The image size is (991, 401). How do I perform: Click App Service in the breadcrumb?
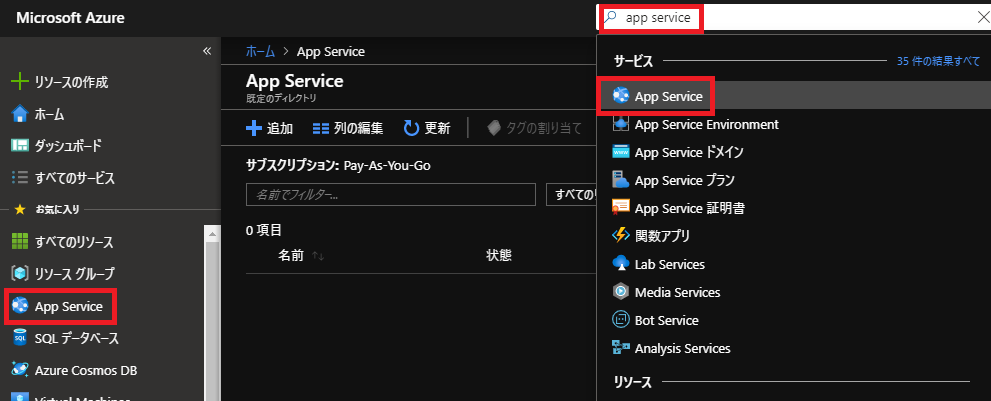click(x=331, y=52)
